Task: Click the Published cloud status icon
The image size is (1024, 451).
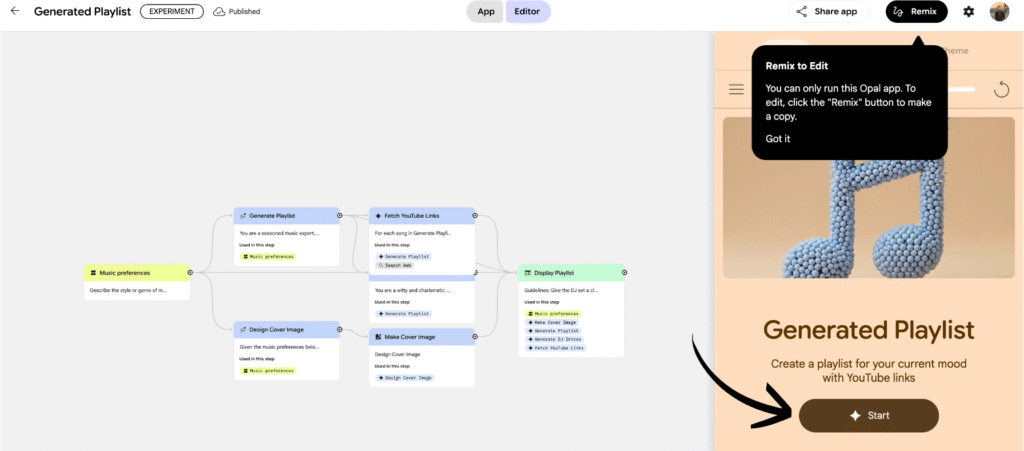Action: click(x=219, y=12)
